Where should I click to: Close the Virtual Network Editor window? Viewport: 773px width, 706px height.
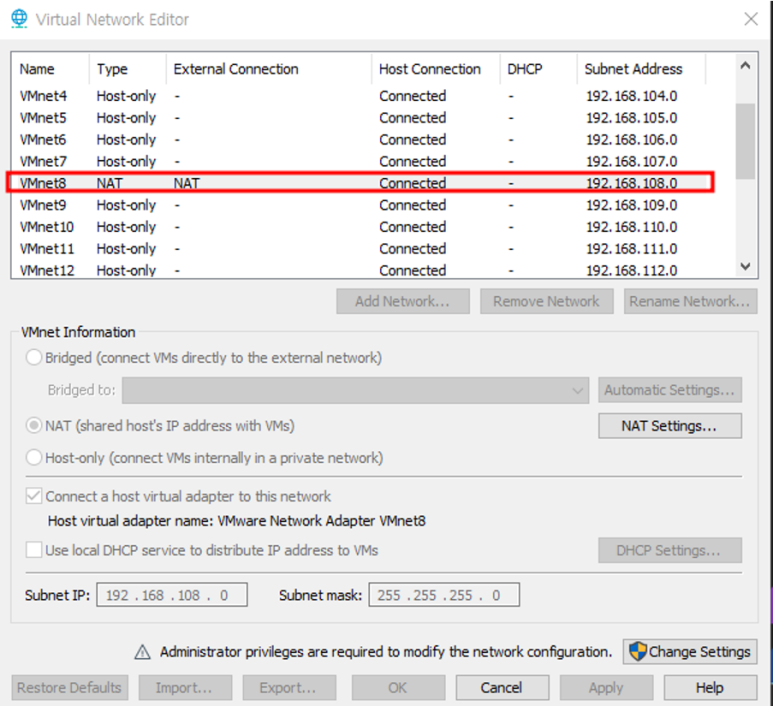tap(750, 19)
